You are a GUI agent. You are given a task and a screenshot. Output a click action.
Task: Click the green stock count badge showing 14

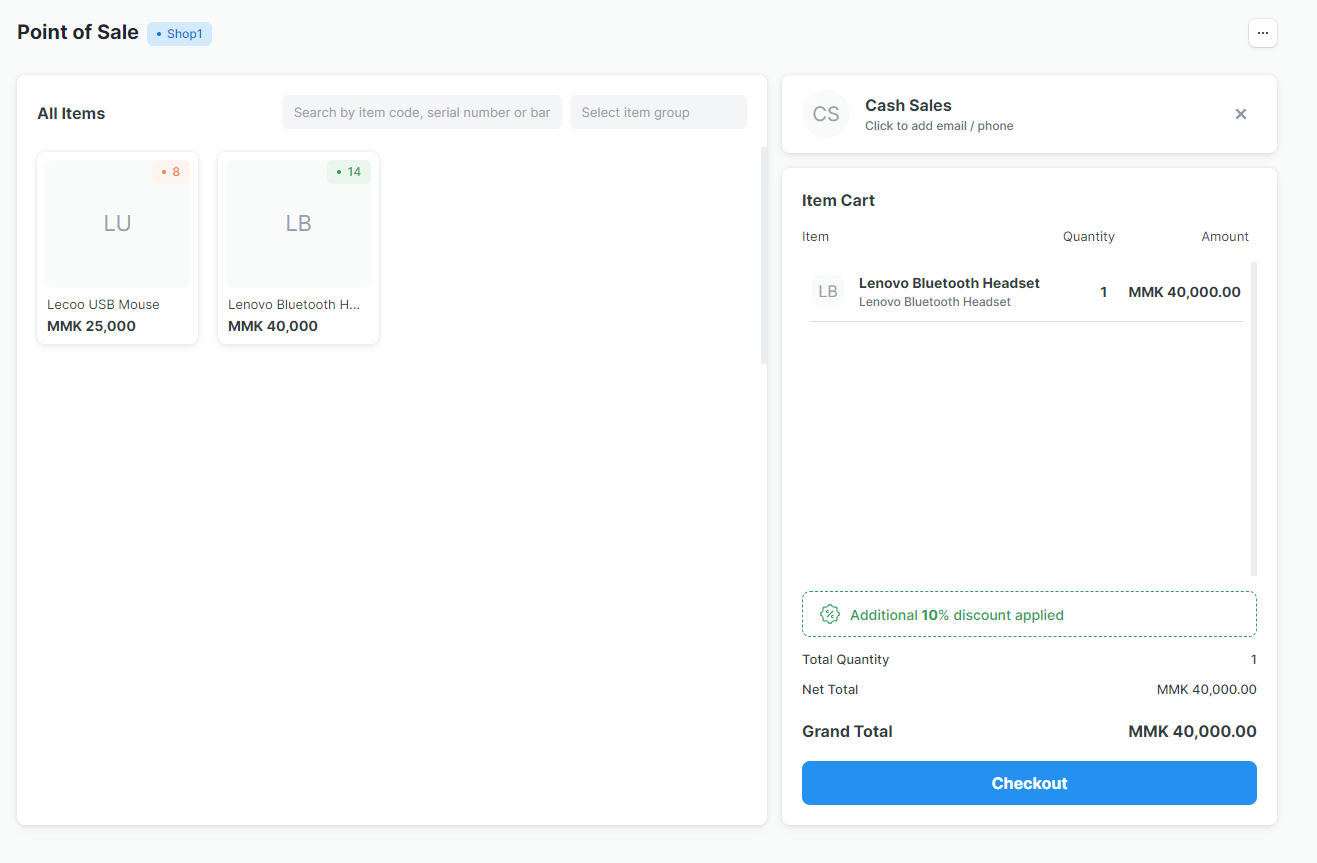(x=349, y=171)
